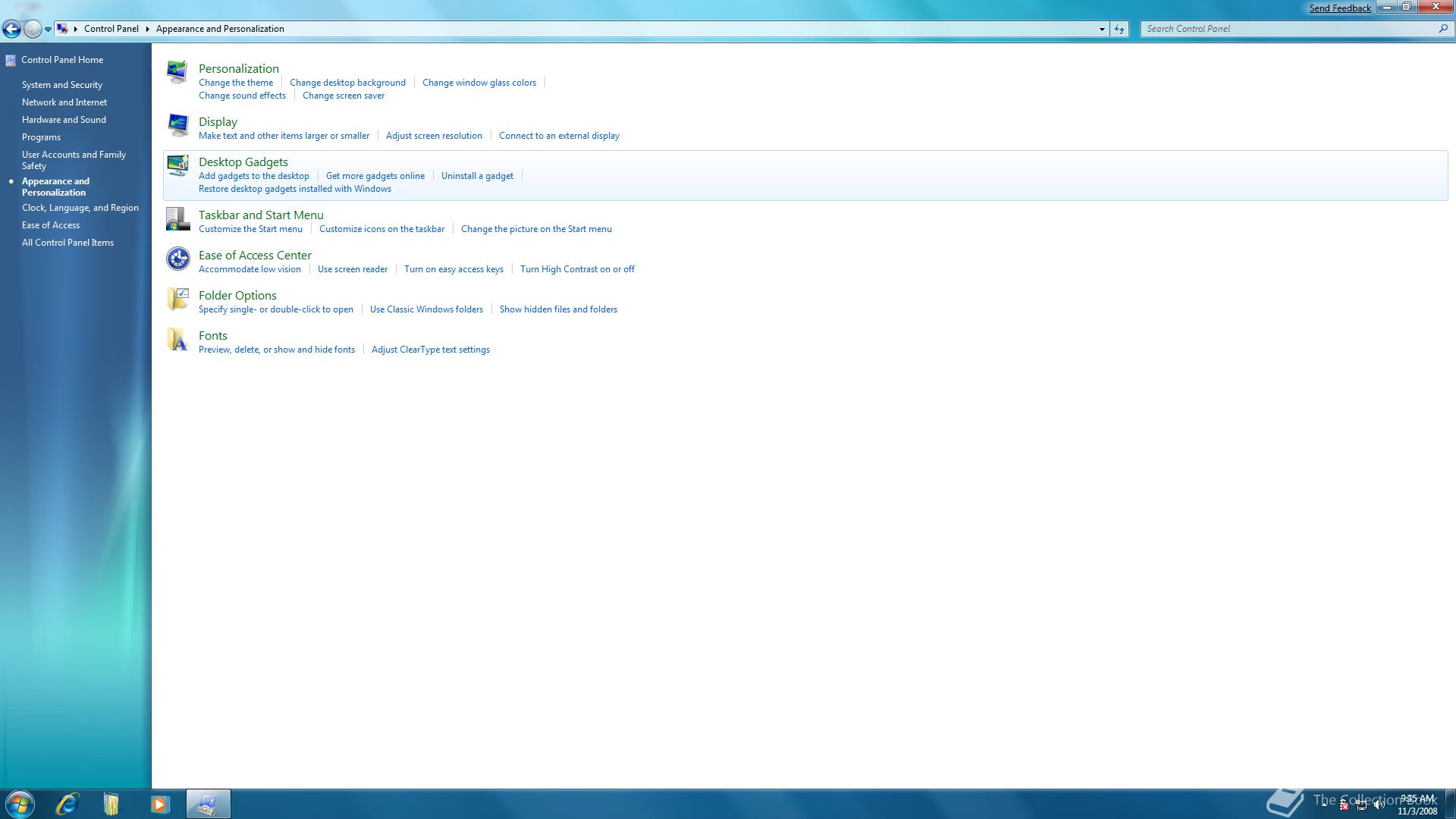Expand breadcrumb arrow after Control Panel
Image resolution: width=1456 pixels, height=819 pixels.
[147, 29]
